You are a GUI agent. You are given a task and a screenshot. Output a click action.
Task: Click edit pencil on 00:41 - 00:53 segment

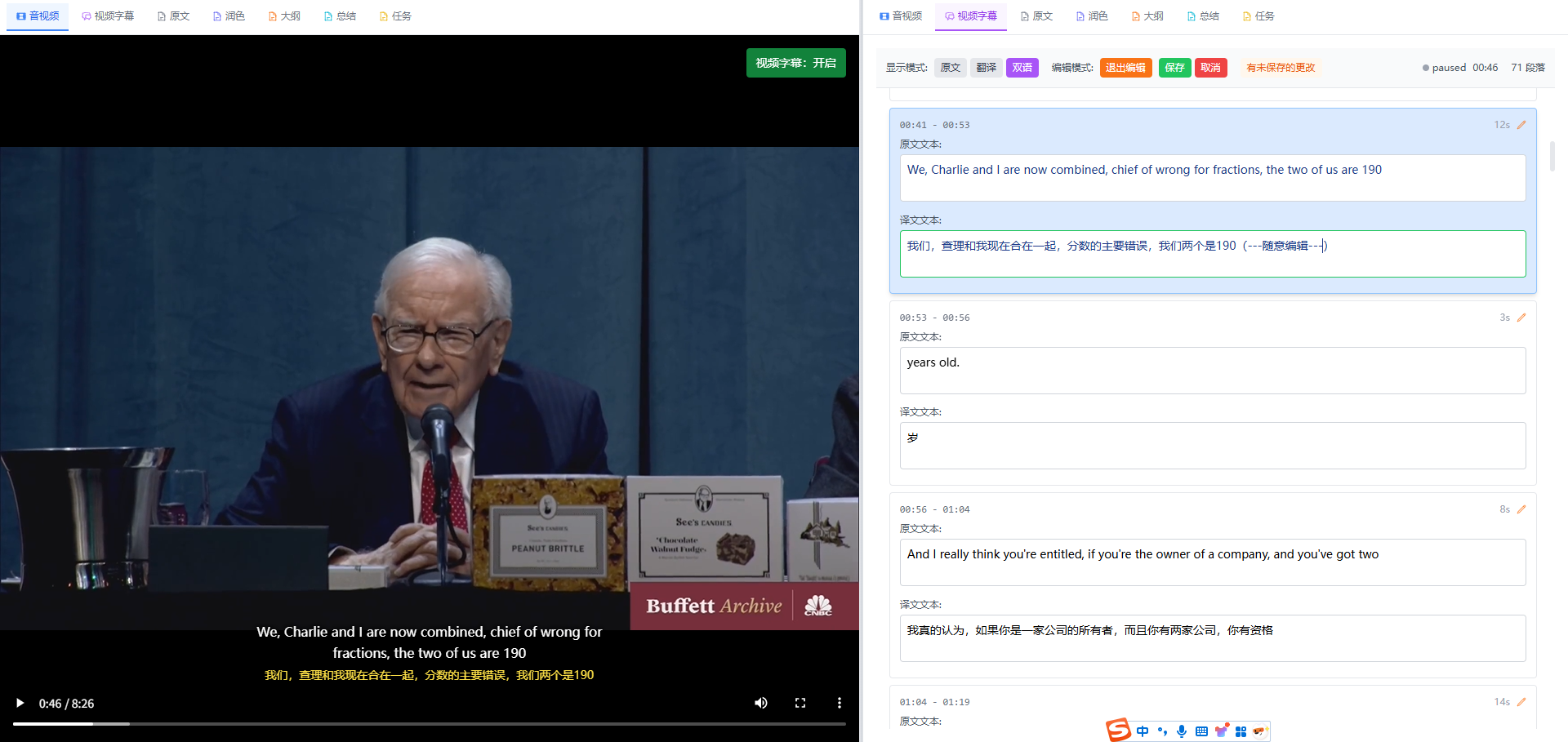[x=1521, y=125]
